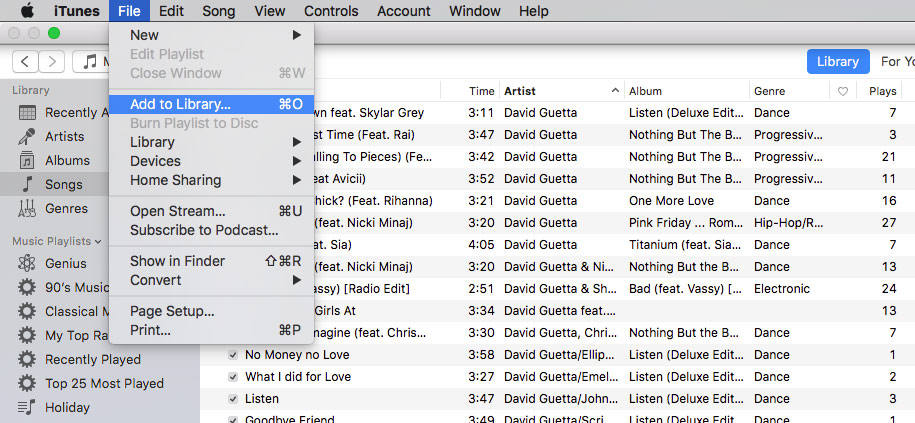Open the Apple menu
Viewport: 915px width, 423px height.
click(x=27, y=11)
